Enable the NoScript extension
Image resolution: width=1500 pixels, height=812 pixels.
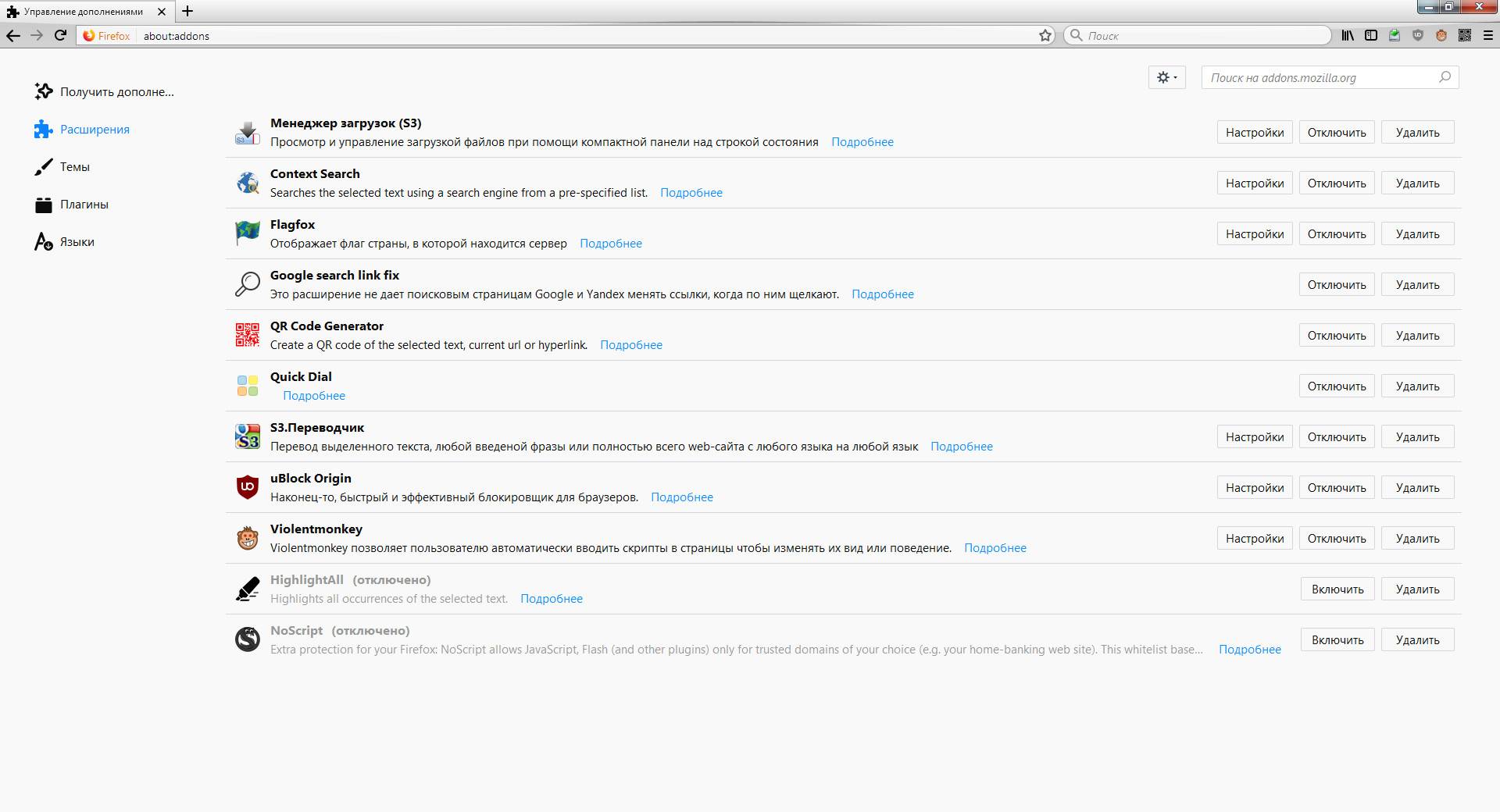pyautogui.click(x=1337, y=639)
